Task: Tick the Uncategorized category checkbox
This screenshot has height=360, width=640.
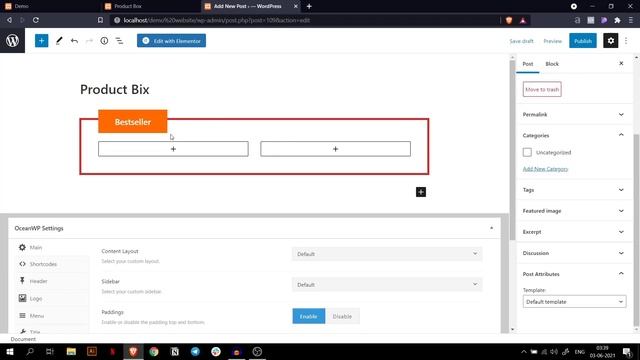Action: 527,152
